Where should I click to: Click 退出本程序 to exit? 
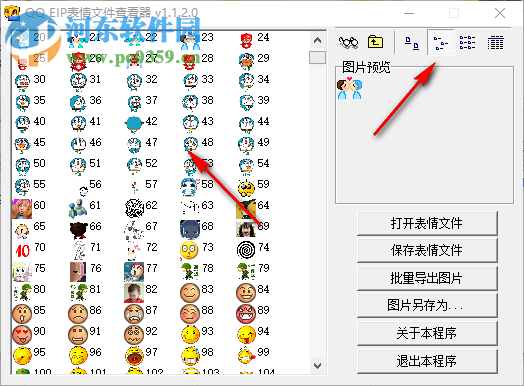click(x=427, y=361)
